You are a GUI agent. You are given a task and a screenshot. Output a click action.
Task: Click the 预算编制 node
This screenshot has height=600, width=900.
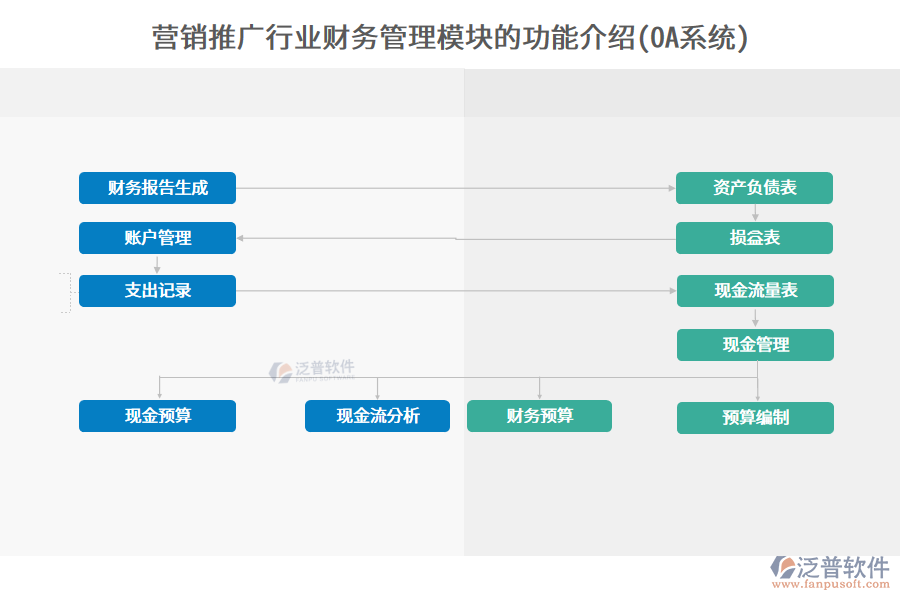(755, 418)
